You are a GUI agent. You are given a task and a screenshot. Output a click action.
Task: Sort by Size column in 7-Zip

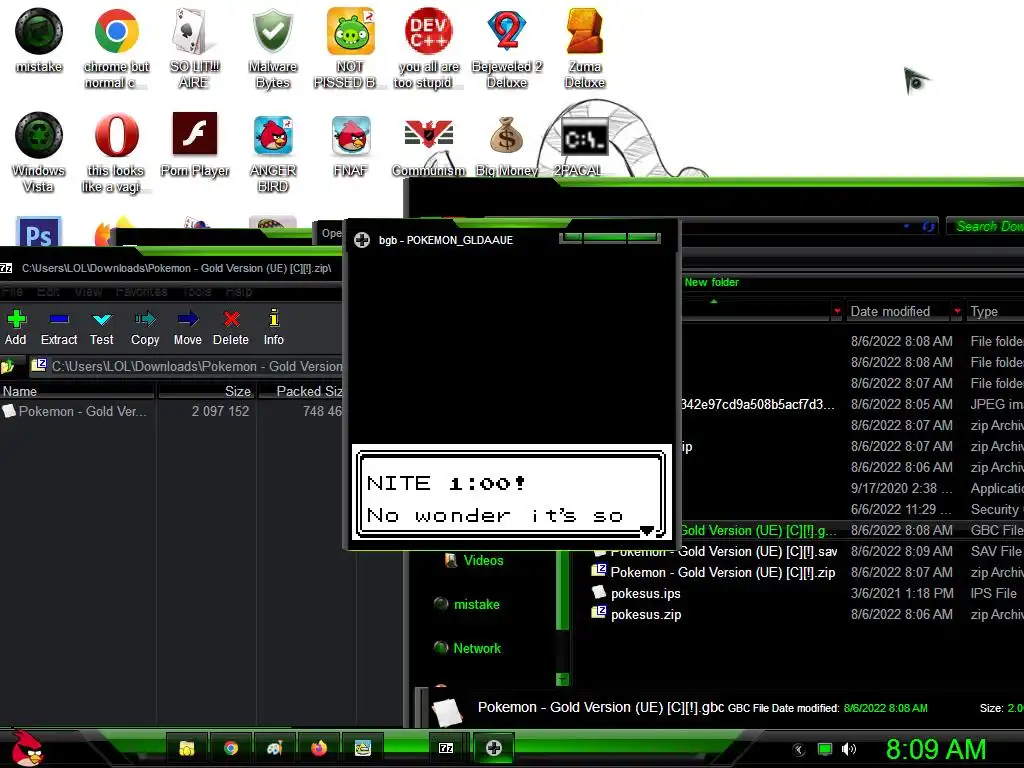tap(206, 391)
